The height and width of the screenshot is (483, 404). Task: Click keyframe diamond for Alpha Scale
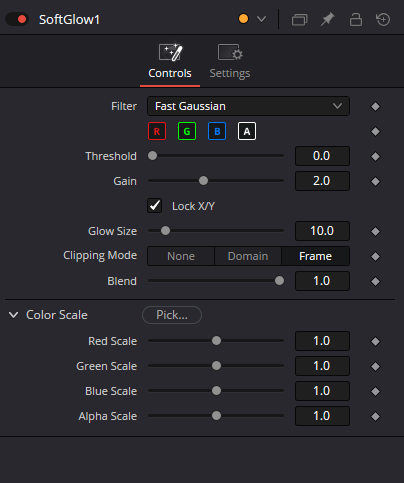[x=375, y=416]
